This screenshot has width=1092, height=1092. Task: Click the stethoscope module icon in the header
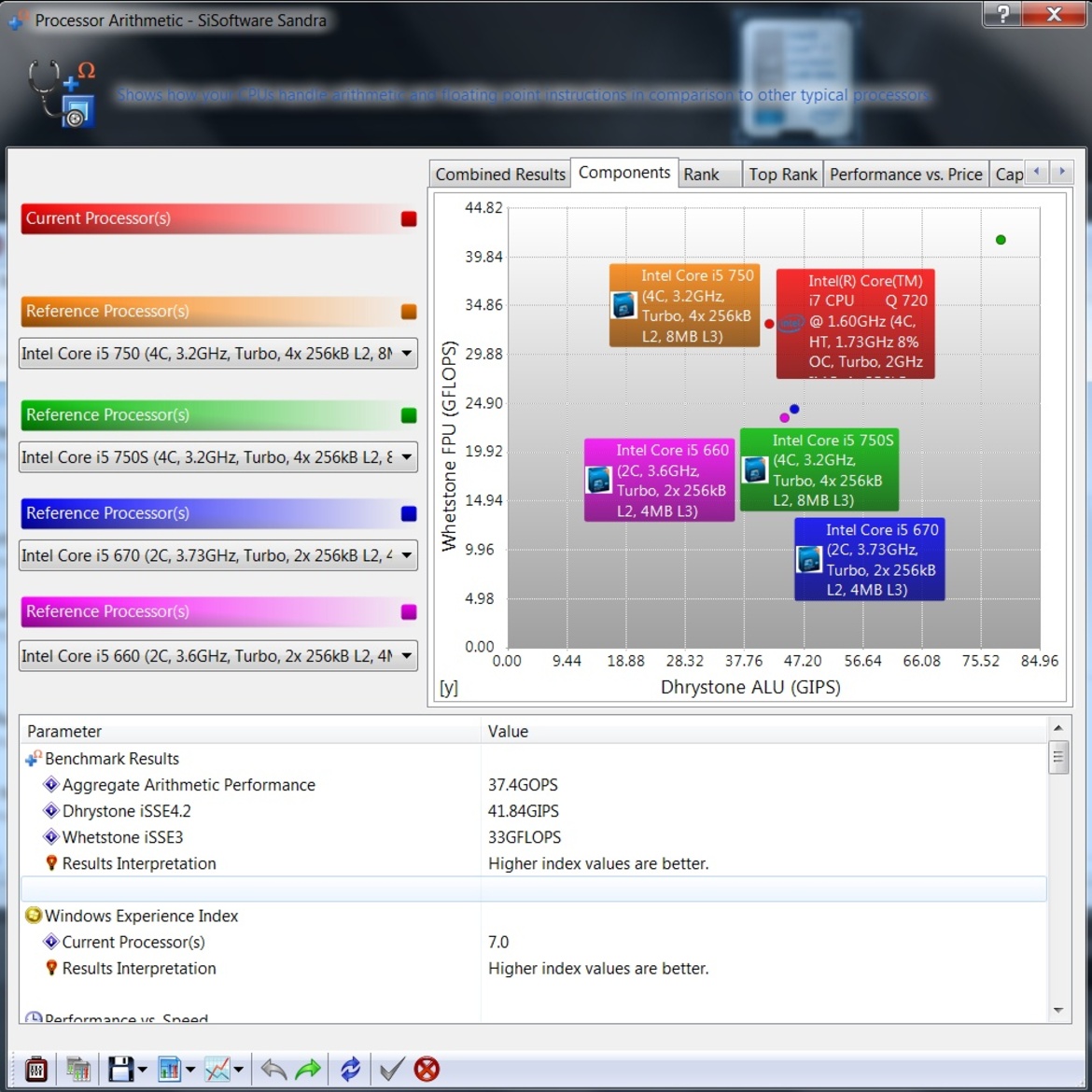coord(62,93)
